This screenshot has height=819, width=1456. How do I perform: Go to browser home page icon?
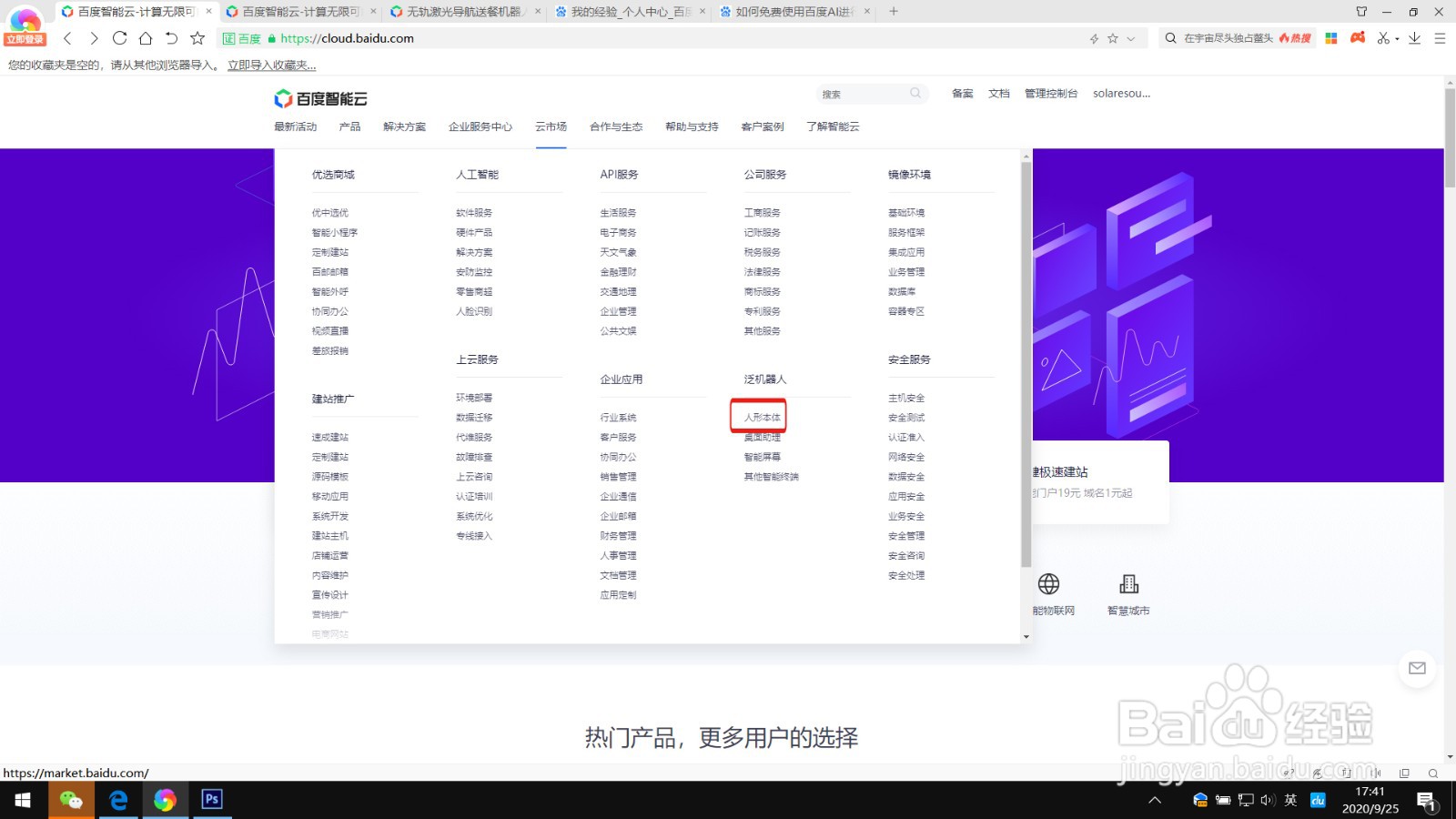(146, 38)
